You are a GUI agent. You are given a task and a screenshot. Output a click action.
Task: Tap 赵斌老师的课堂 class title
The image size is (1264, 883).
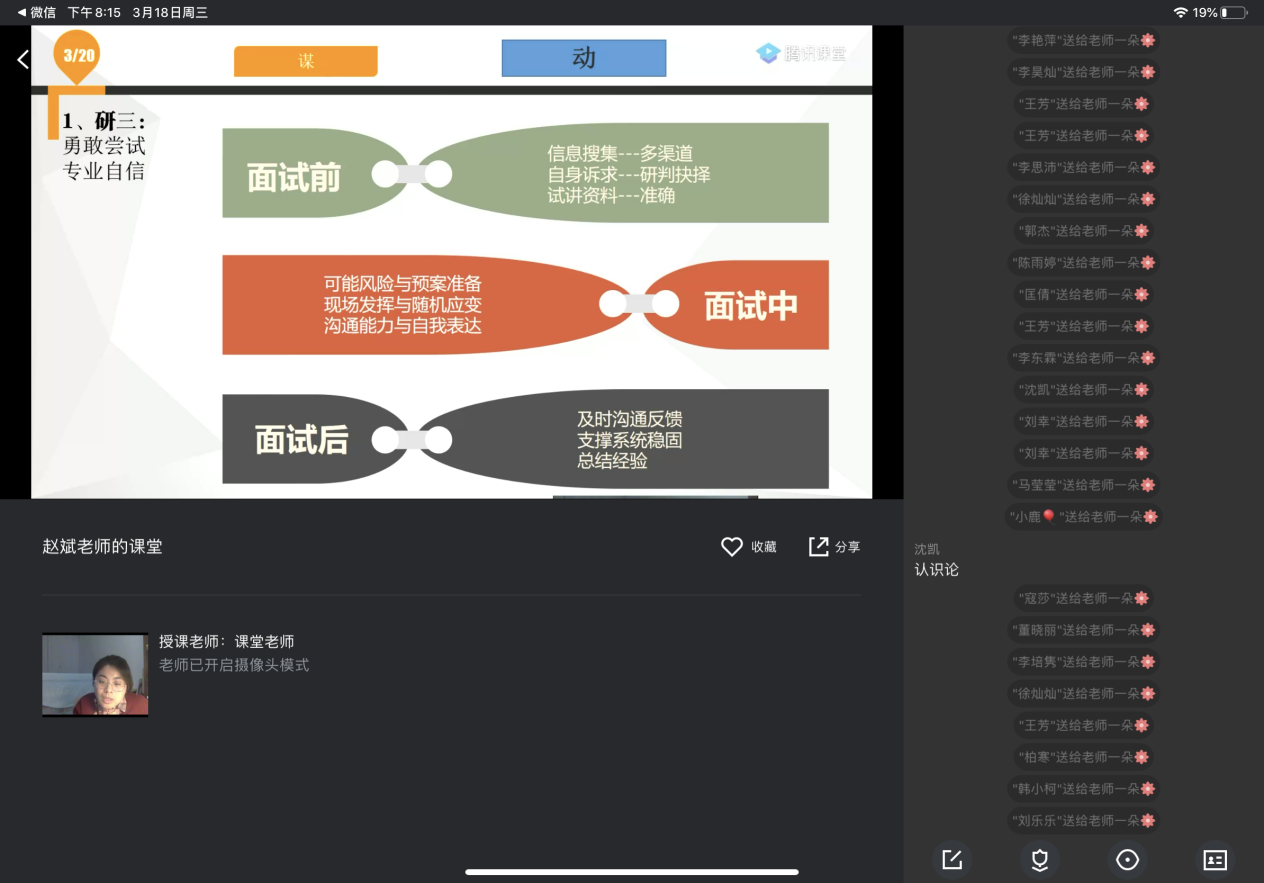[102, 547]
